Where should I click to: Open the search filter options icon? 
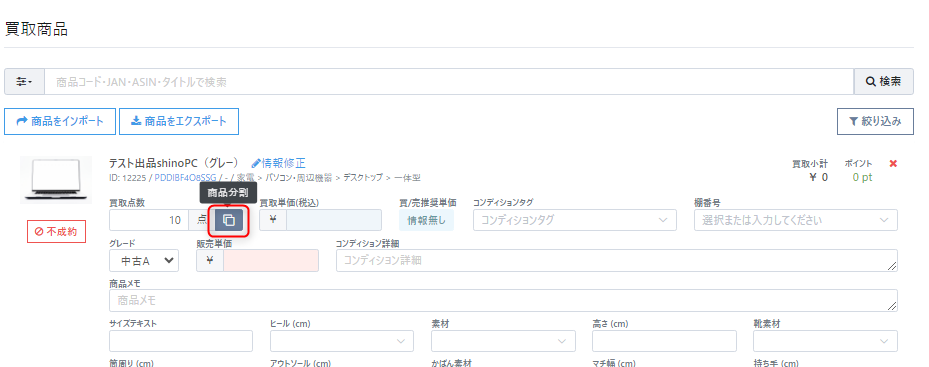(24, 82)
